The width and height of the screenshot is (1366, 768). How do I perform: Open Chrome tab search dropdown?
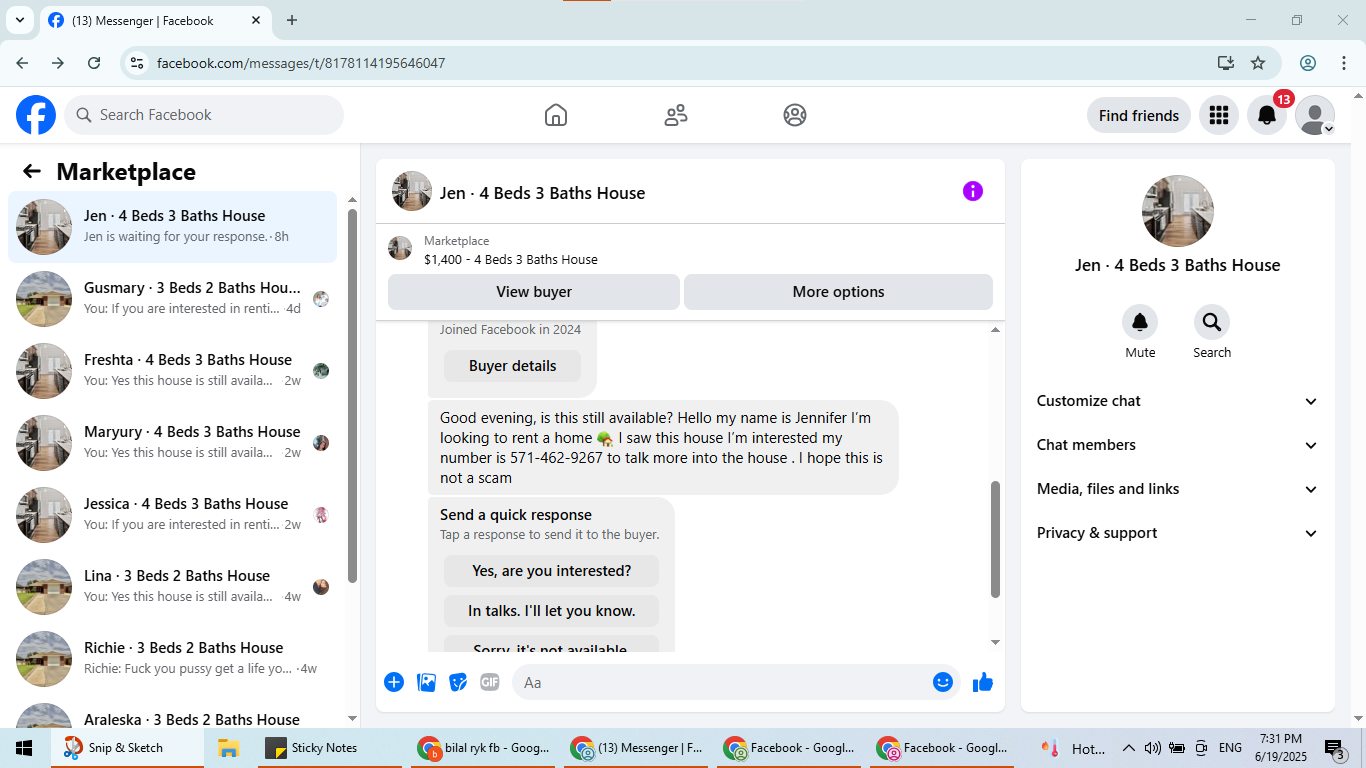coord(19,20)
